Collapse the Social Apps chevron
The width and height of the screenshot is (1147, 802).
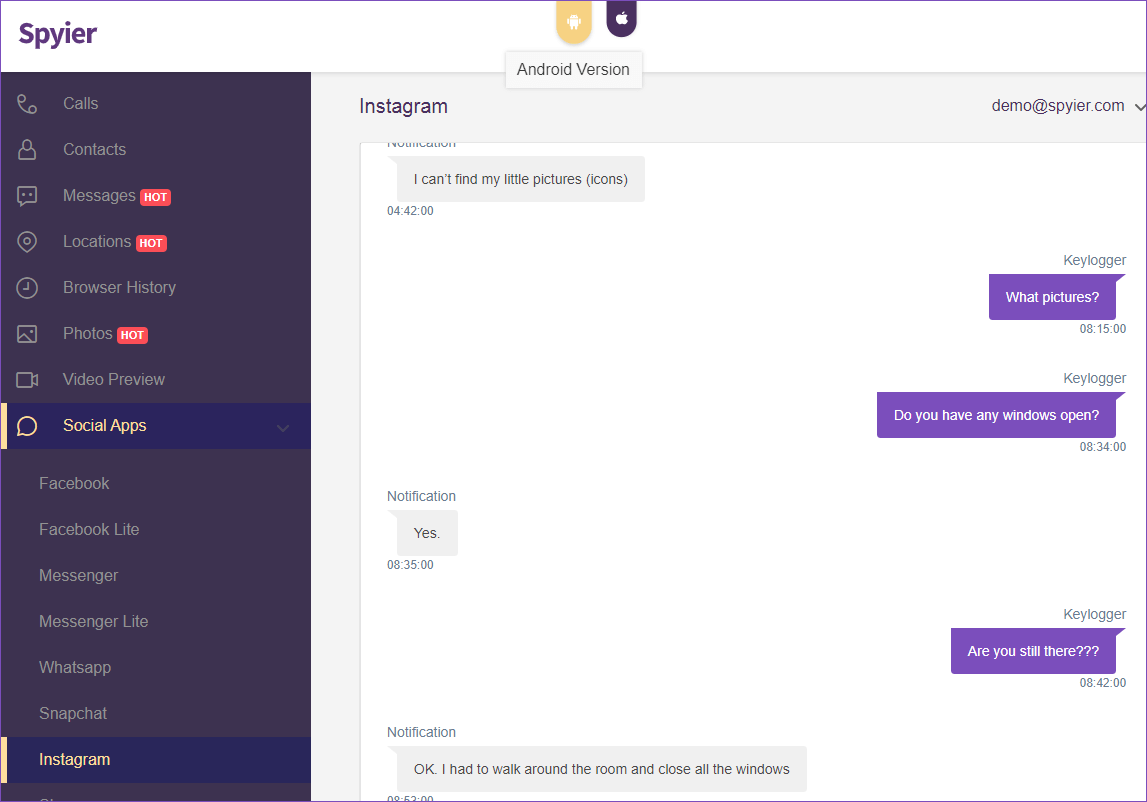click(x=283, y=428)
